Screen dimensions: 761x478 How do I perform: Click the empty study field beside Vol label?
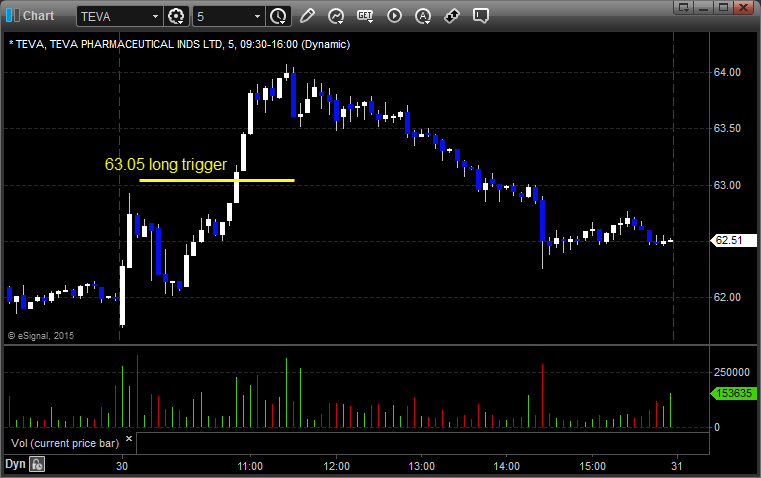[422, 443]
